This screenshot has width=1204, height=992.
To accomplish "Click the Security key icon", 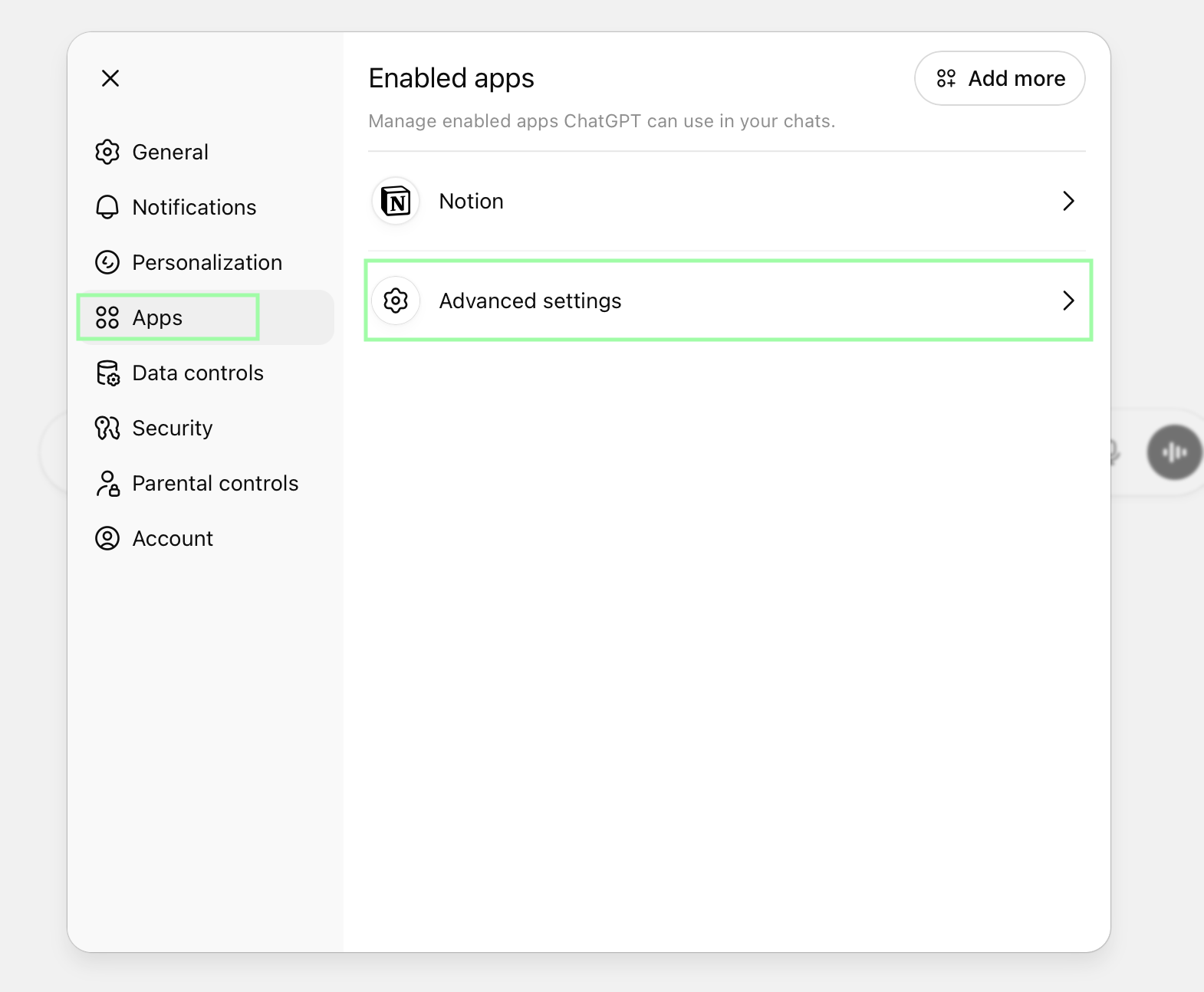I will [x=107, y=429].
